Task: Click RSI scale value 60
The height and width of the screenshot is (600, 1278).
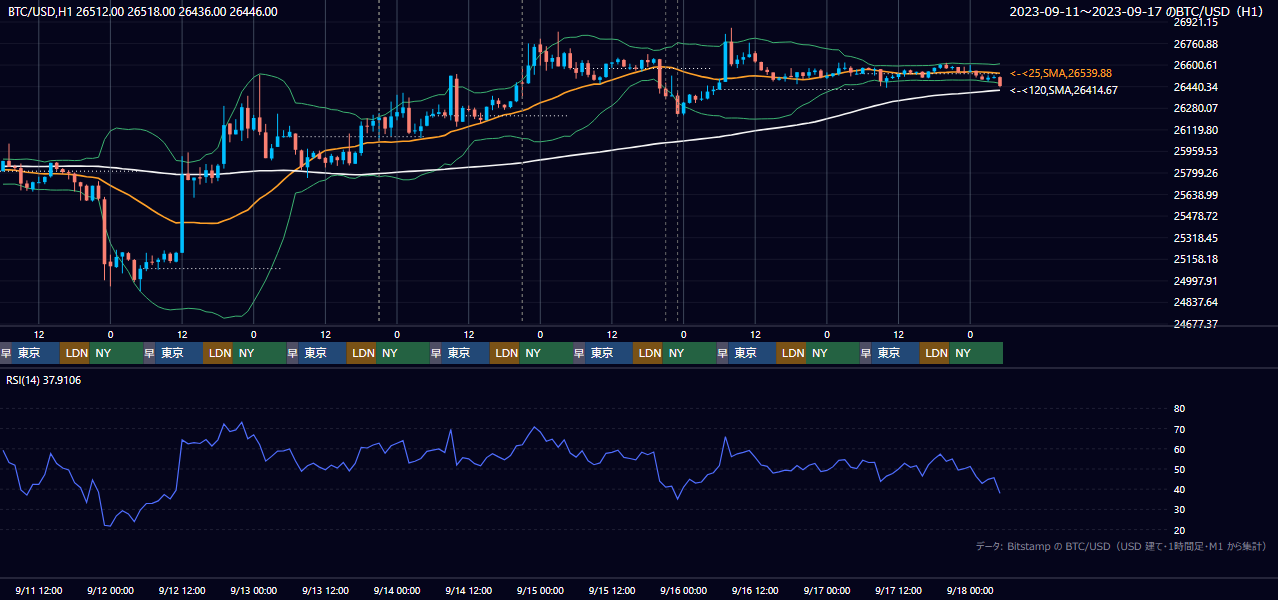Action: coord(1179,449)
